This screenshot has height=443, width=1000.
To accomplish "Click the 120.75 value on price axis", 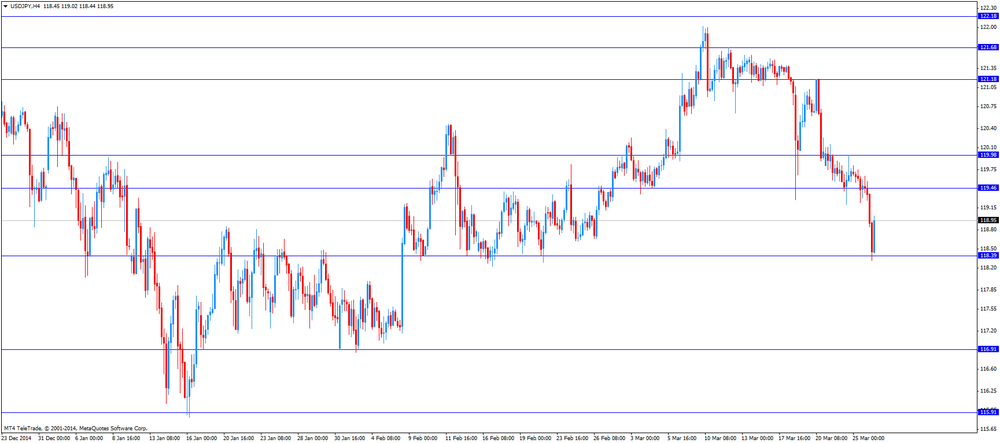I will pyautogui.click(x=988, y=107).
